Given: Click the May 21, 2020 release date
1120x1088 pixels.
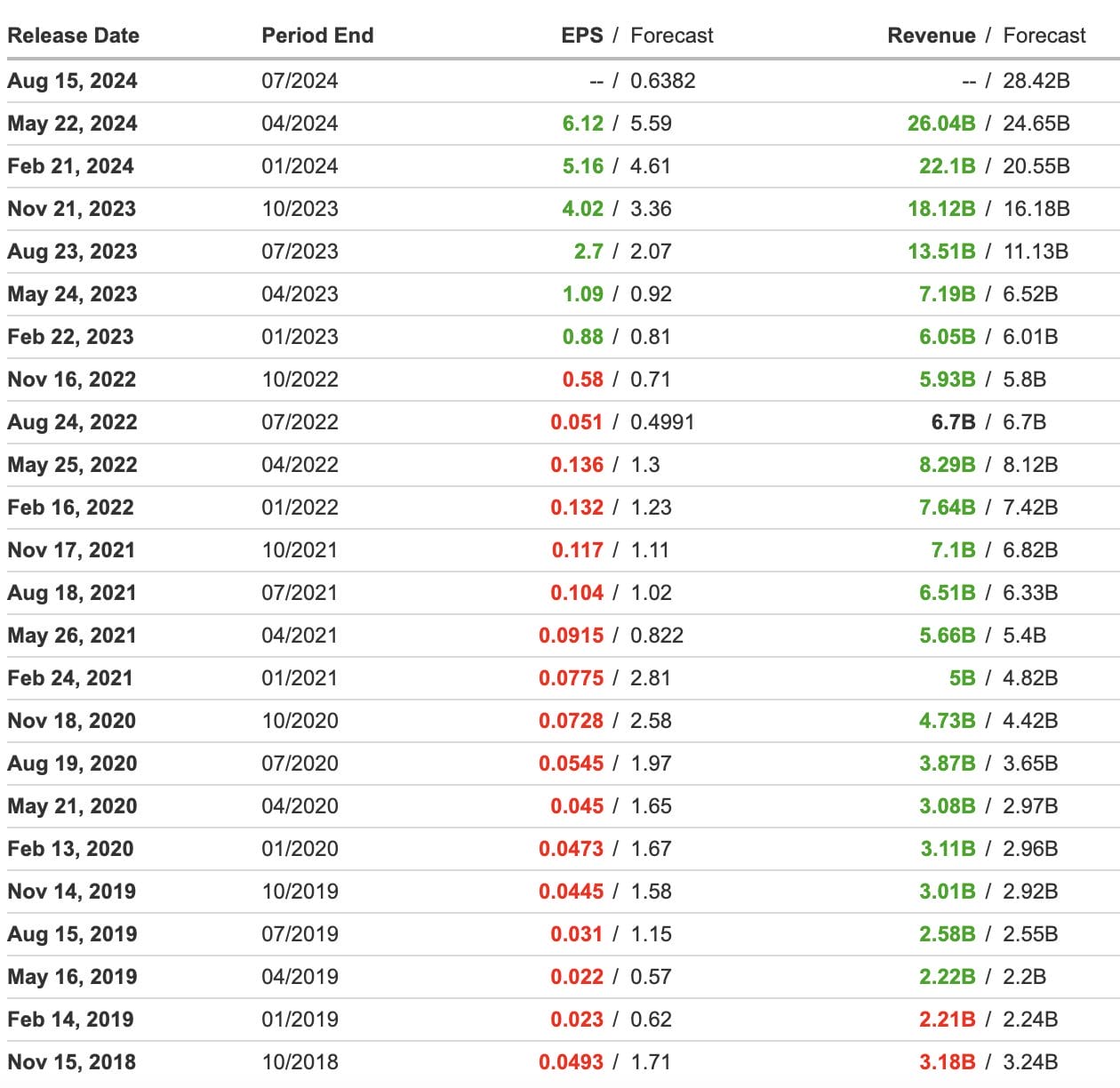Looking at the screenshot, I should tap(72, 806).
